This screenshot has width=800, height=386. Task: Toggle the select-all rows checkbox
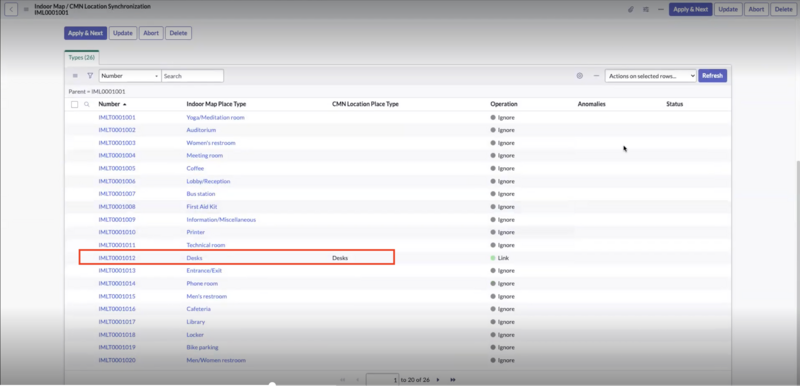coord(74,104)
